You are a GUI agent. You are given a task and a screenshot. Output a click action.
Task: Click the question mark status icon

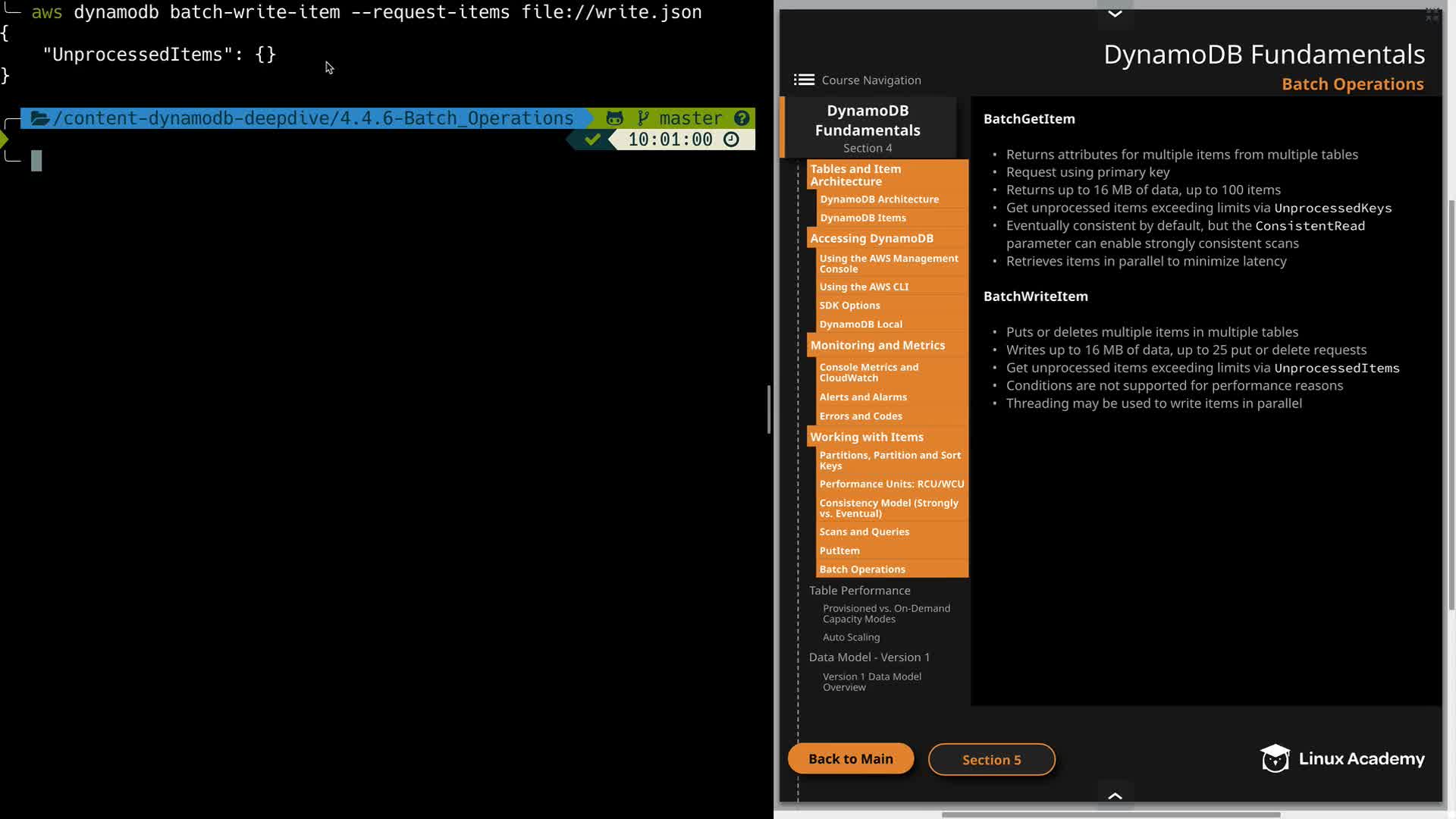pyautogui.click(x=742, y=118)
